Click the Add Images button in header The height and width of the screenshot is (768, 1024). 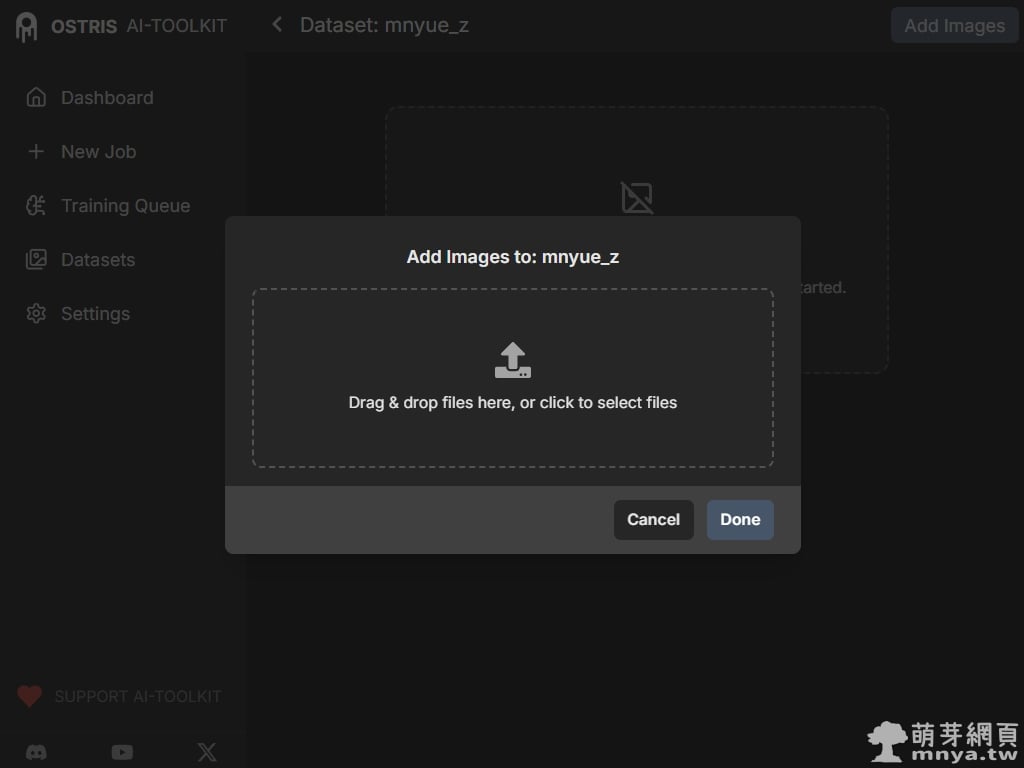coord(954,26)
